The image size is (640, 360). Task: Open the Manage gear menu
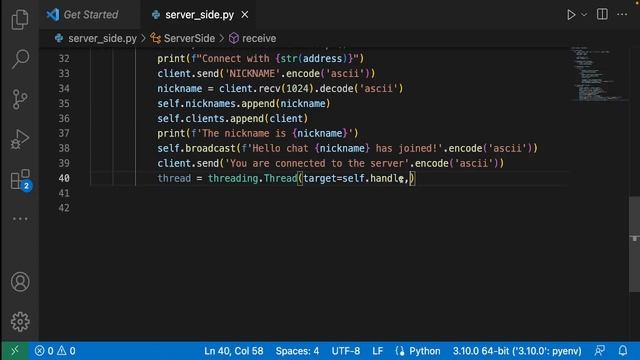(x=20, y=322)
